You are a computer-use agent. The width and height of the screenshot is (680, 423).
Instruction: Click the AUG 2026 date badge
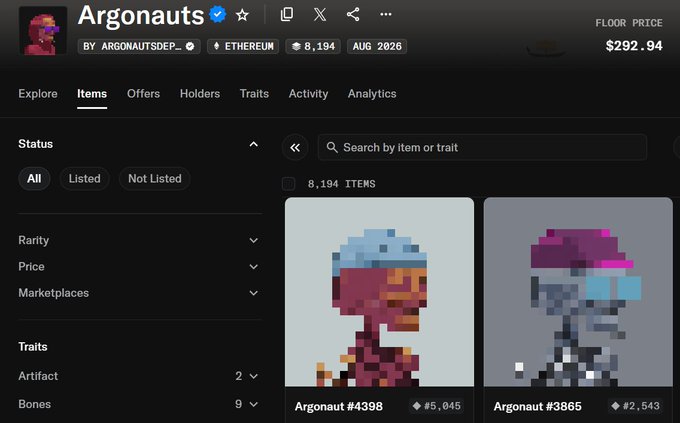click(x=377, y=46)
